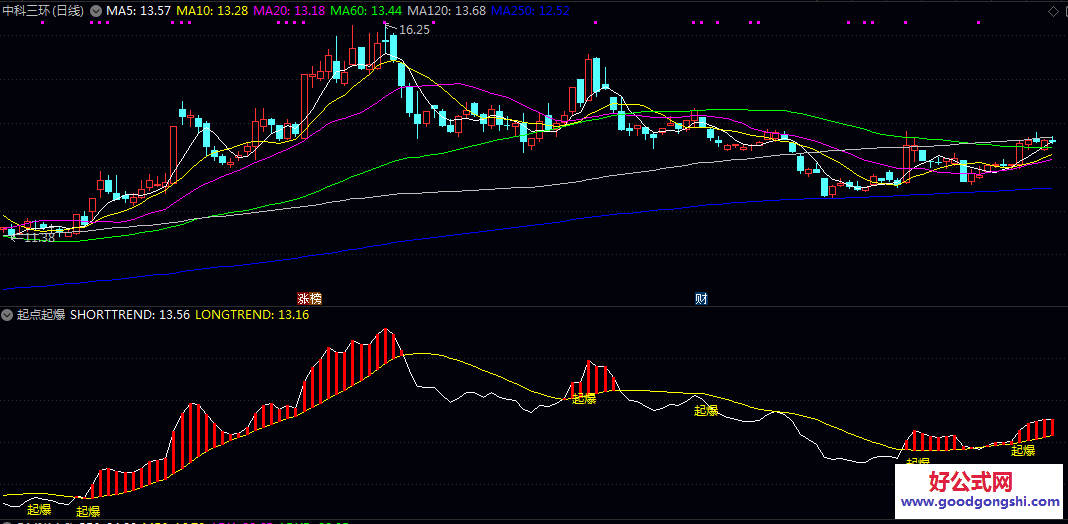
Task: Expand the MA indicator settings arrow
Action: pos(96,11)
